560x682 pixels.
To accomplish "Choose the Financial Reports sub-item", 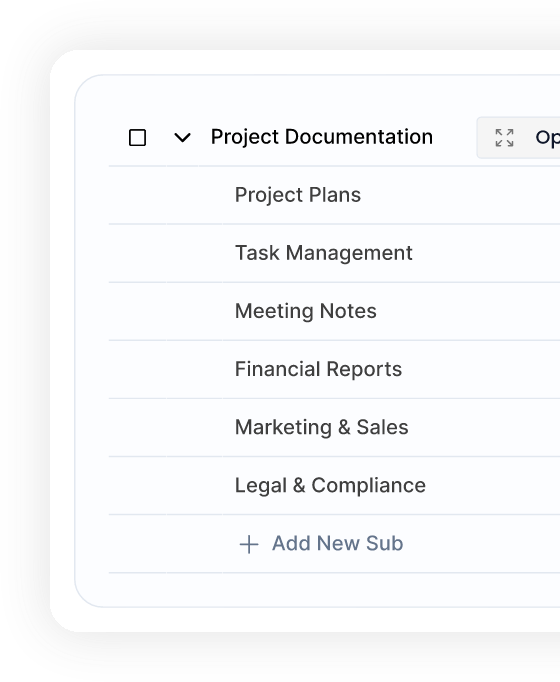I will tap(318, 369).
